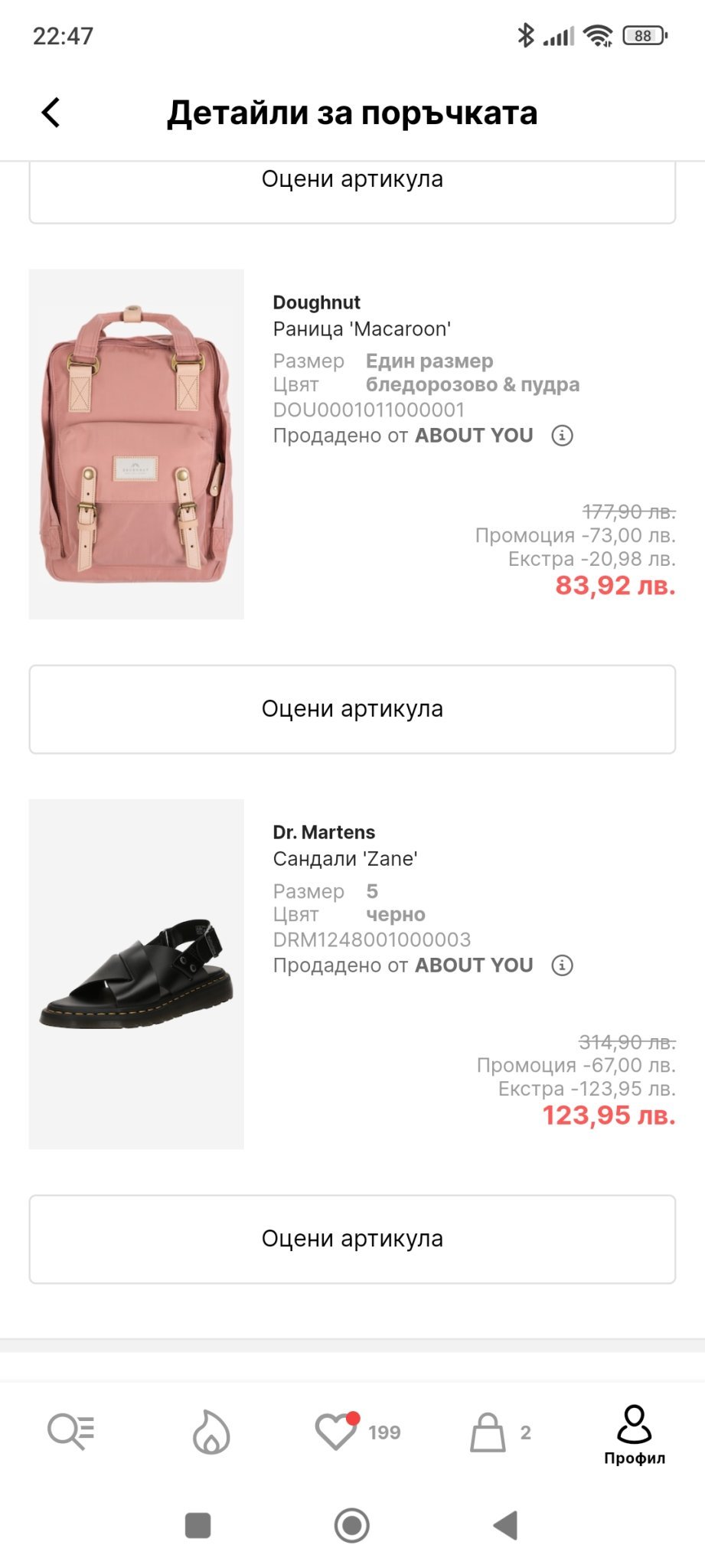Rate the Doughnut Macaroon backpack
This screenshot has width=705, height=1568.
tap(352, 709)
